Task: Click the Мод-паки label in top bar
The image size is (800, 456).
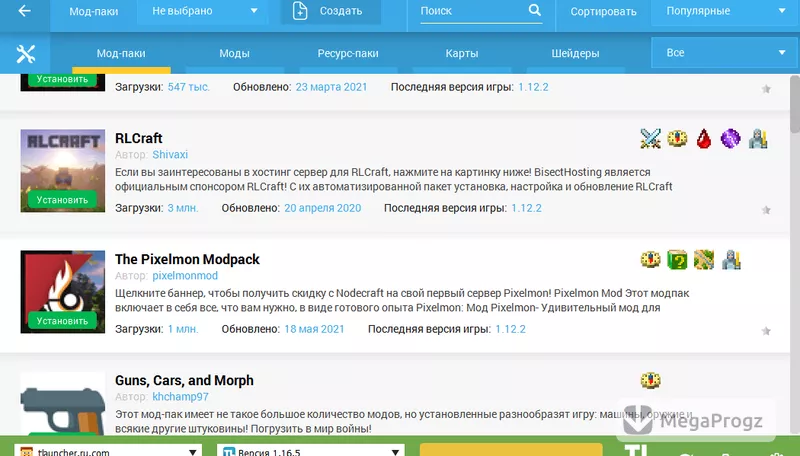Action: point(93,11)
